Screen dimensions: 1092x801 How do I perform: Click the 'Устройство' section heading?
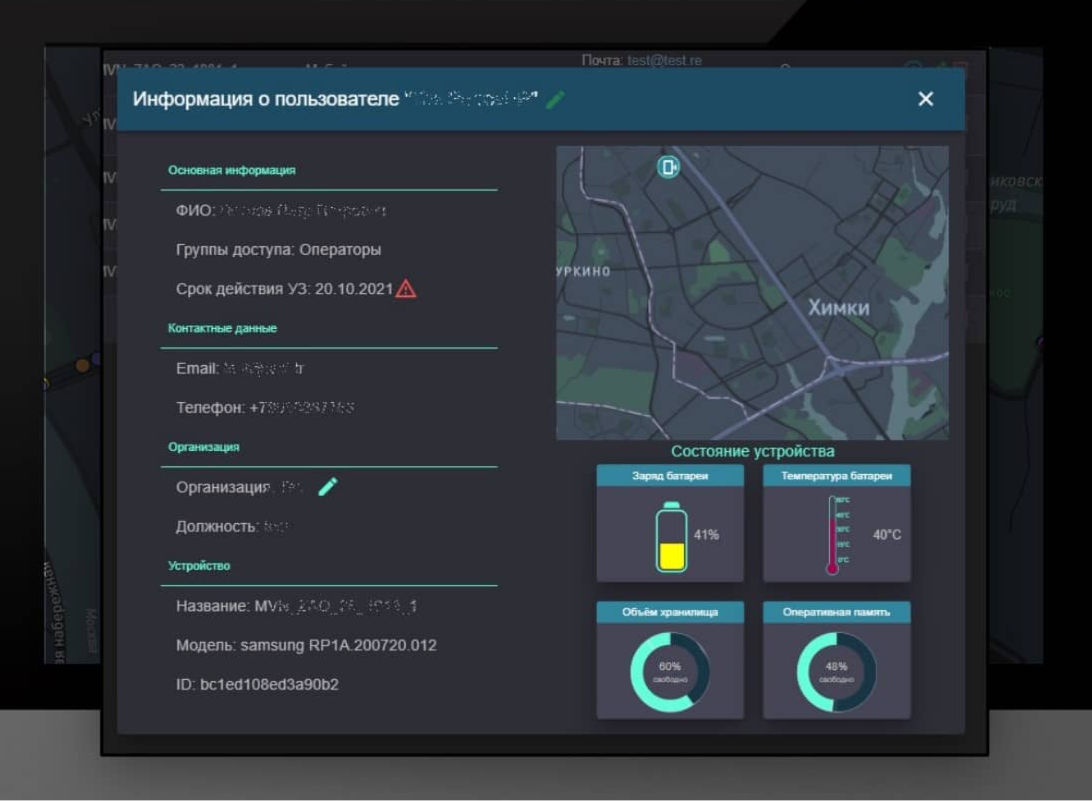(x=199, y=566)
